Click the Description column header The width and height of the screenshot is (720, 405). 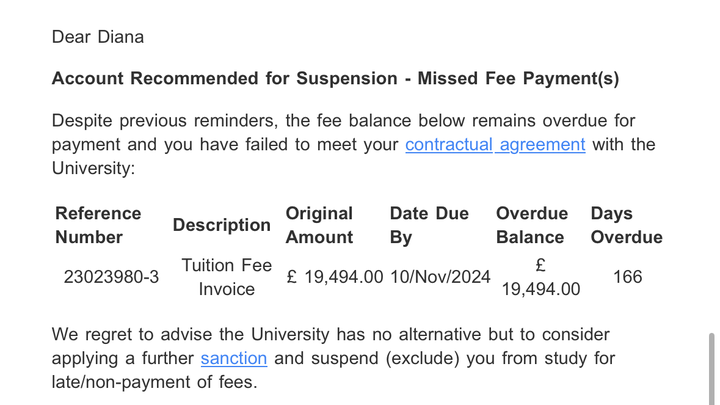point(221,225)
